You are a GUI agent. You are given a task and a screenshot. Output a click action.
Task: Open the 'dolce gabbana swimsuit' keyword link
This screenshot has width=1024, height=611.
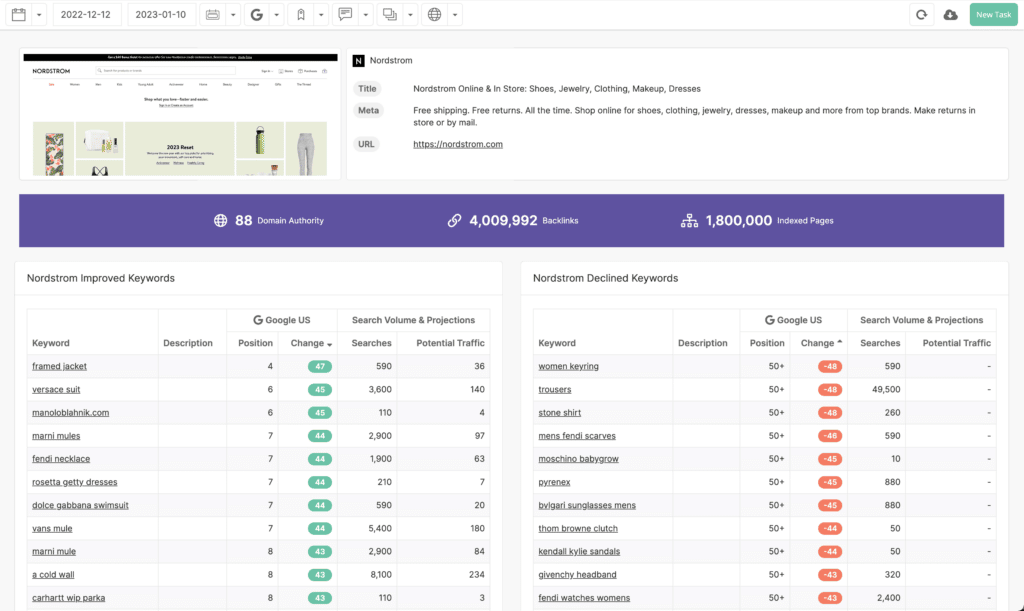[x=80, y=505]
